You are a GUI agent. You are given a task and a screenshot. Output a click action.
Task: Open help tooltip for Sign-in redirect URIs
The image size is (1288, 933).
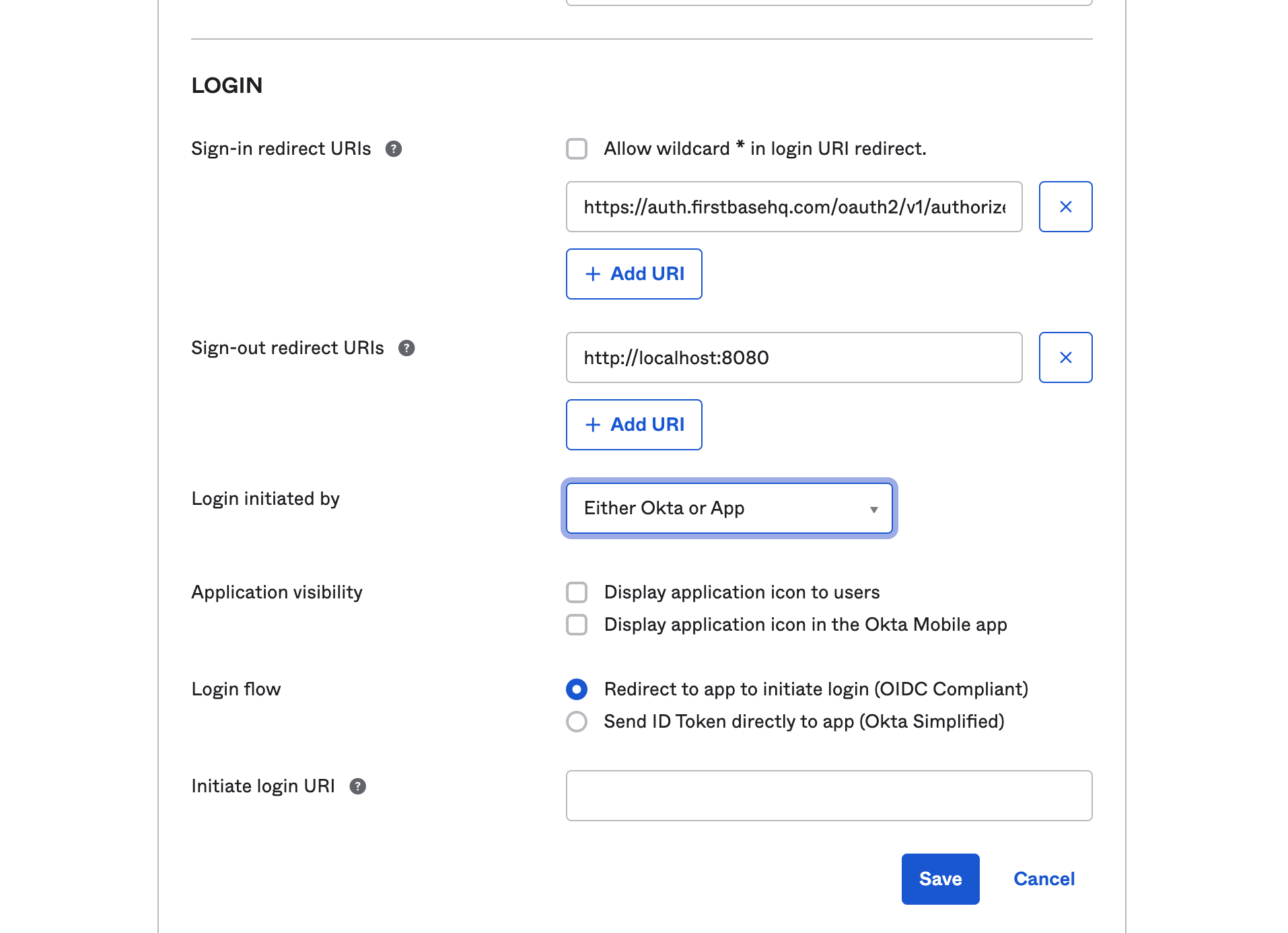pyautogui.click(x=394, y=149)
